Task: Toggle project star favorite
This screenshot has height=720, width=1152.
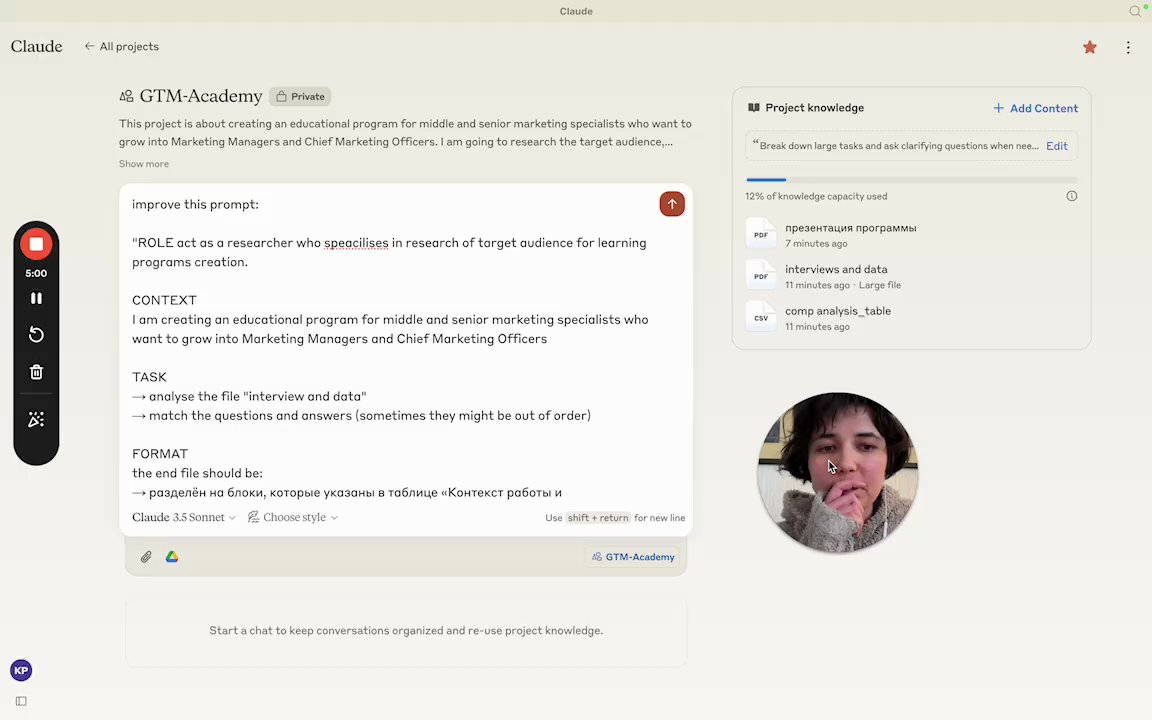Action: [x=1090, y=47]
